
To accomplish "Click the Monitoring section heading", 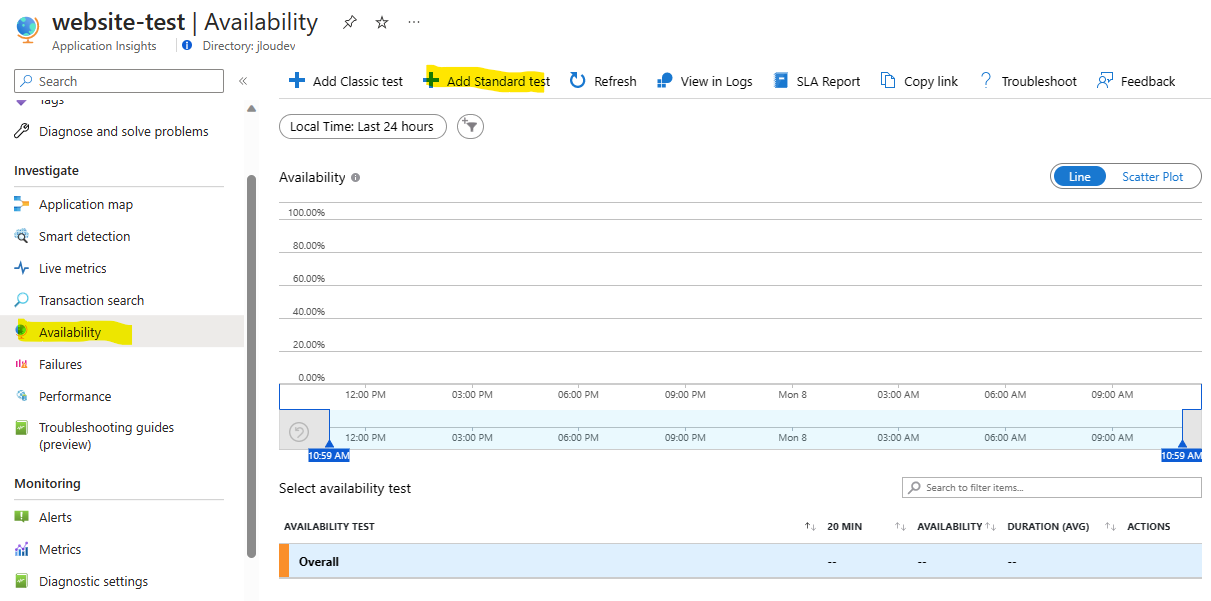I will [47, 484].
